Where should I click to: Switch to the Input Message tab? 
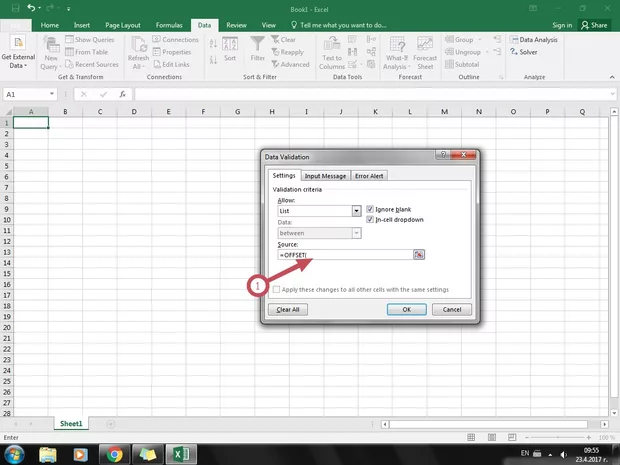point(325,176)
